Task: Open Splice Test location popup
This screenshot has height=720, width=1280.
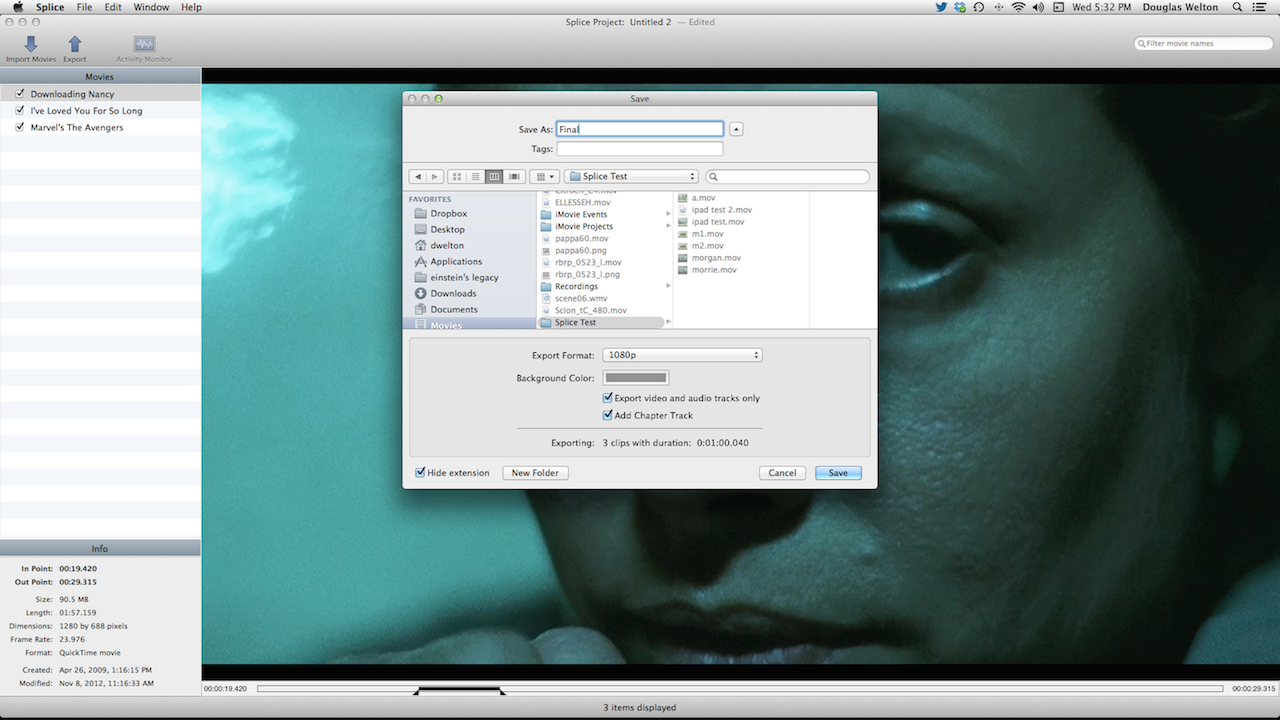Action: tap(631, 177)
